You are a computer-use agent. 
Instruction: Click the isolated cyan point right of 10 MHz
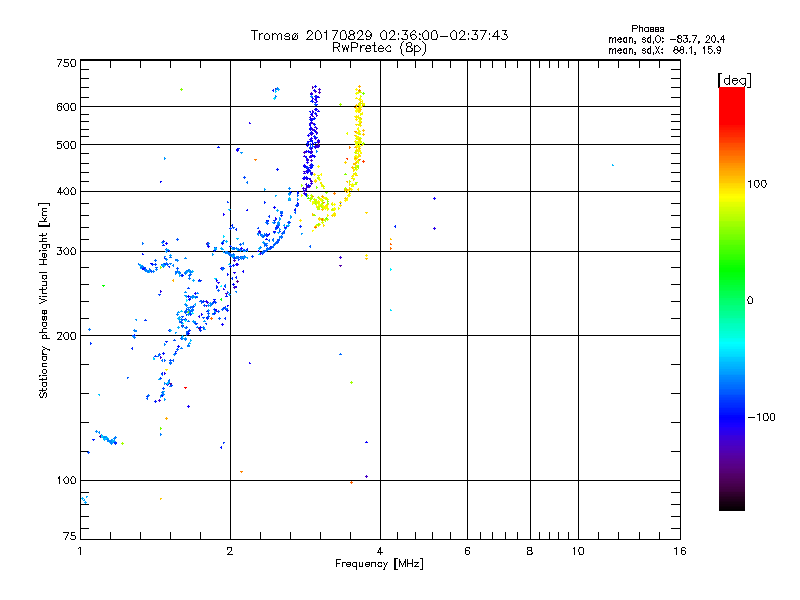pos(613,165)
